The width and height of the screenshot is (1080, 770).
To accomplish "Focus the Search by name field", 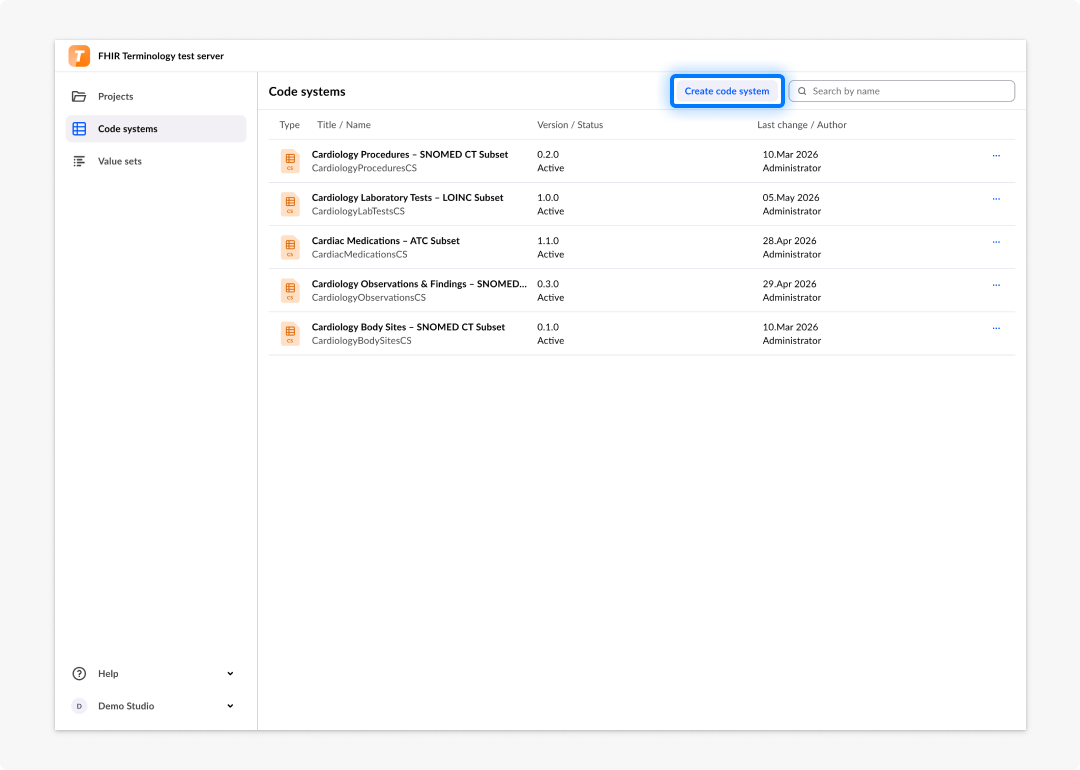I will coord(902,91).
